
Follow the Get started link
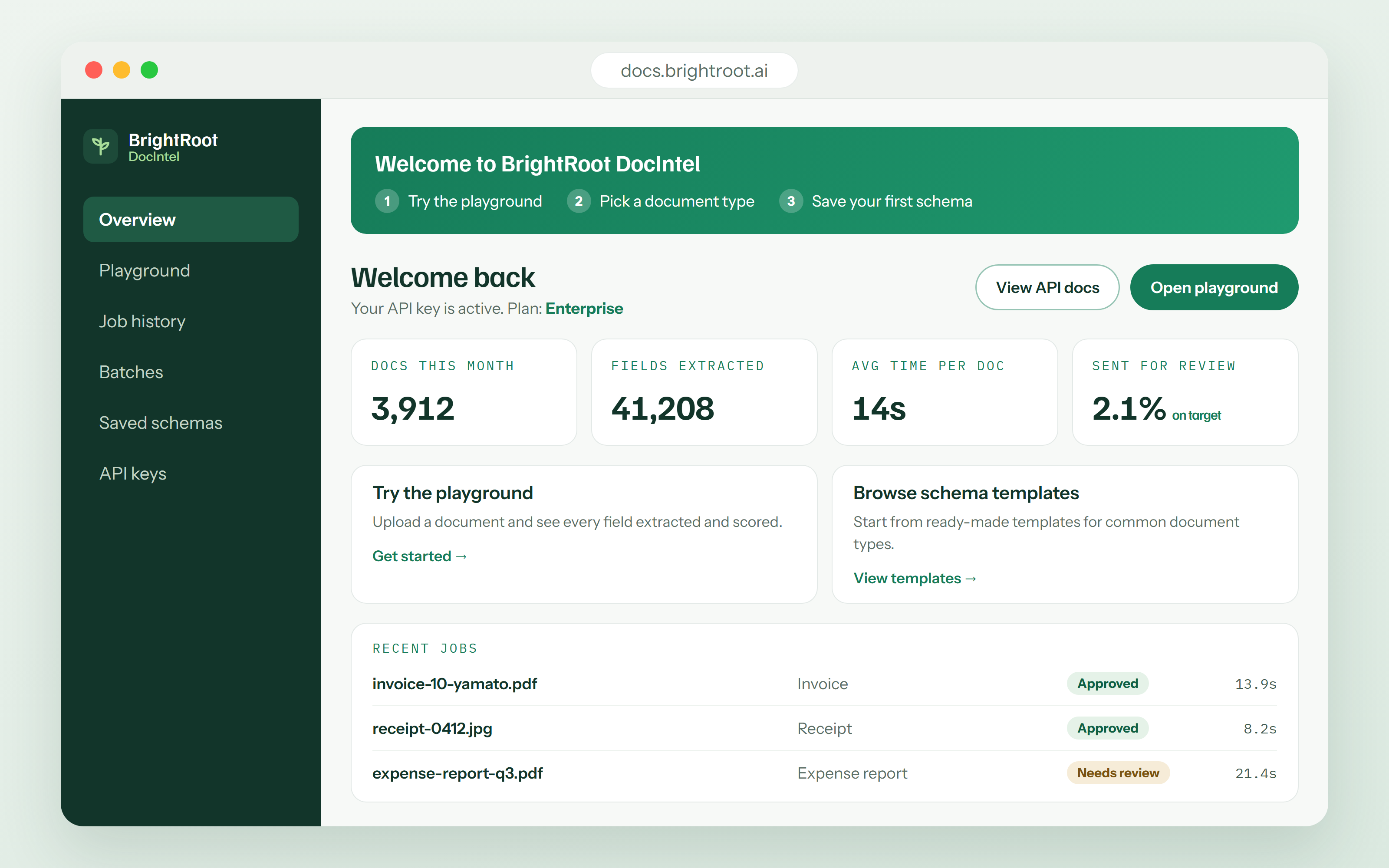pos(420,556)
